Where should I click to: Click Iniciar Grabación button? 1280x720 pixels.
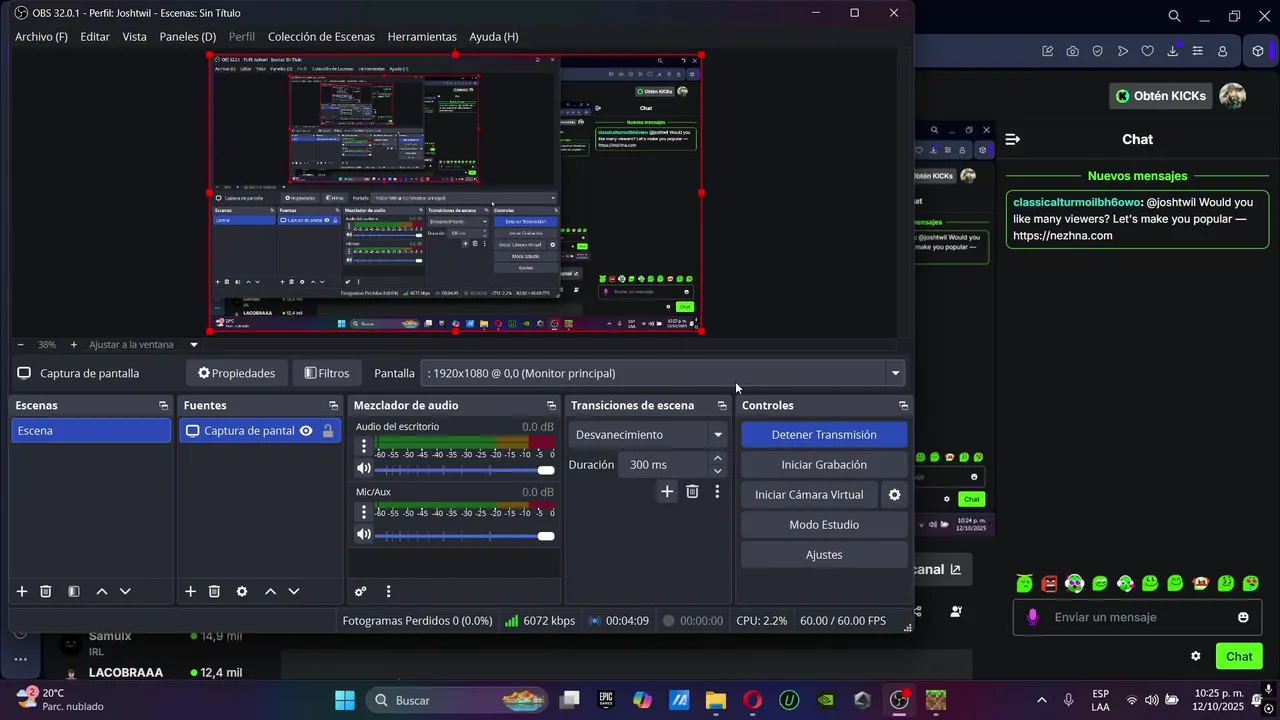pyautogui.click(x=824, y=465)
